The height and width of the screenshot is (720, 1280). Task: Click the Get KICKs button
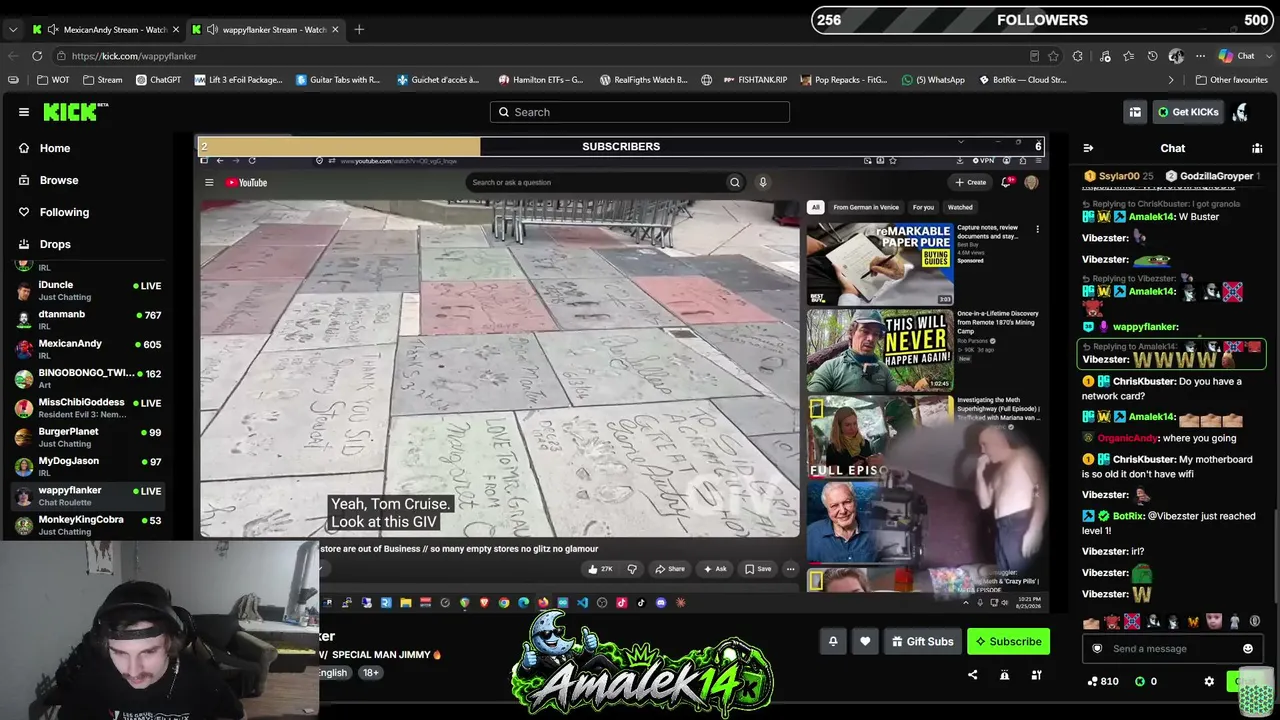pos(1188,112)
